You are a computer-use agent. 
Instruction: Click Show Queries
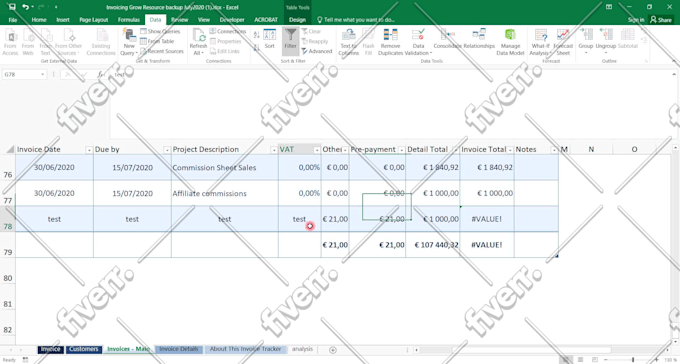coord(160,31)
